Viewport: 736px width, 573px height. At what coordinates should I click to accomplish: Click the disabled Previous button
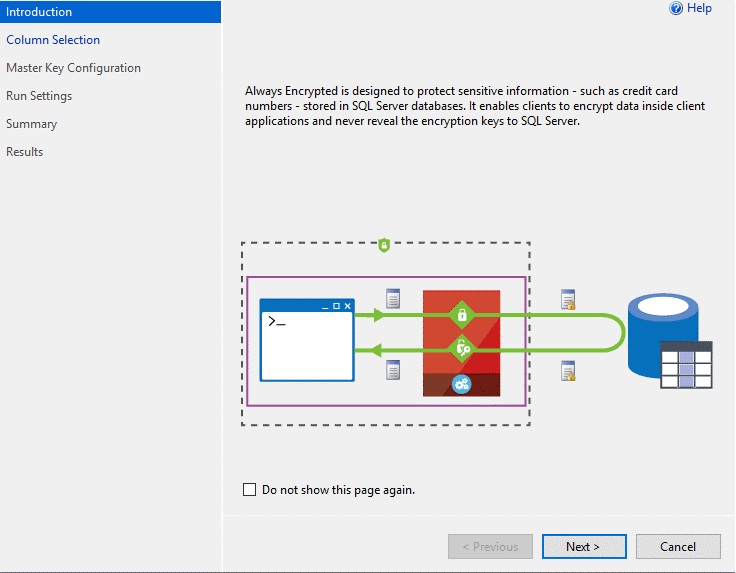(490, 547)
